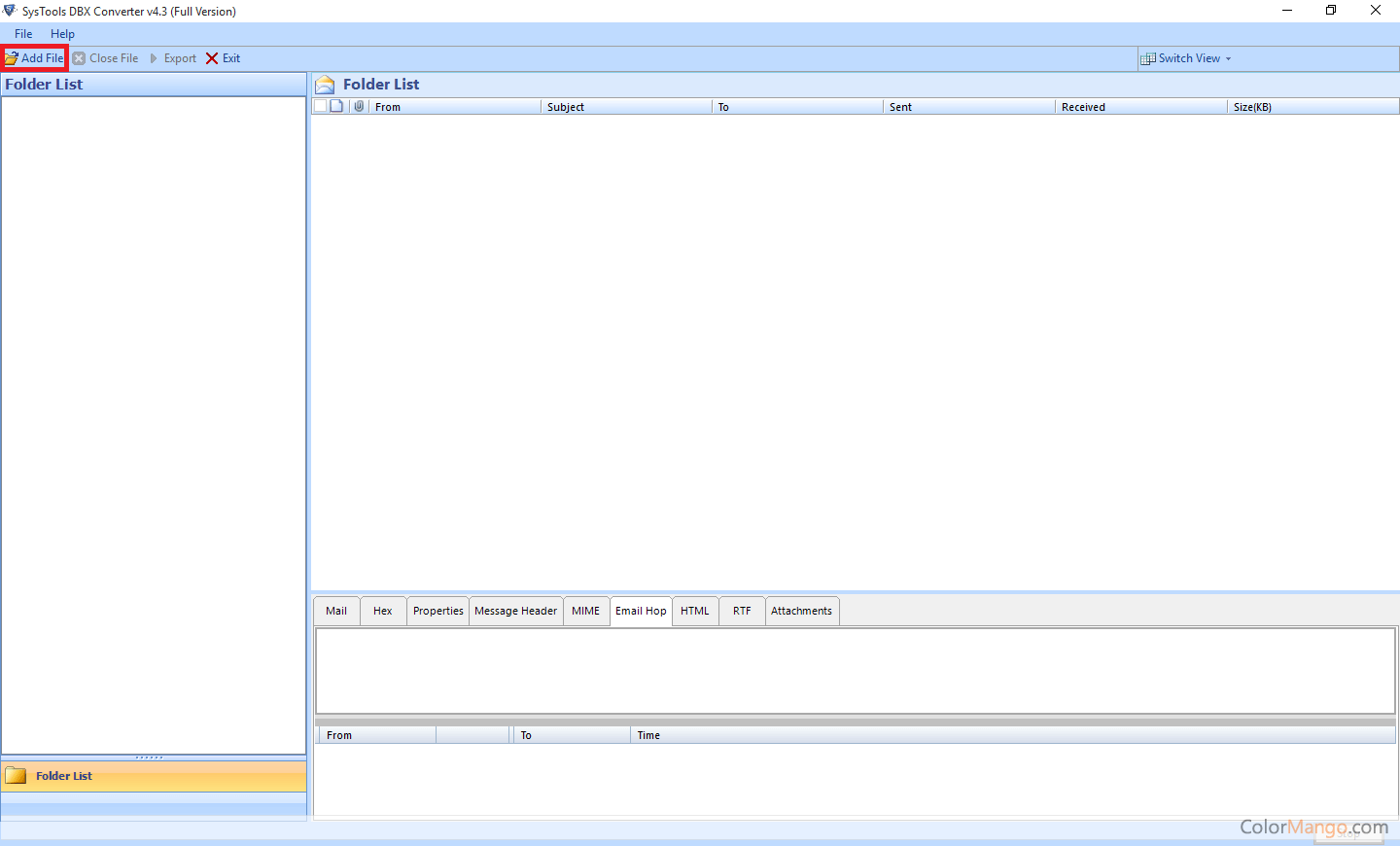
Task: Sort messages by From column
Action: coord(455,107)
